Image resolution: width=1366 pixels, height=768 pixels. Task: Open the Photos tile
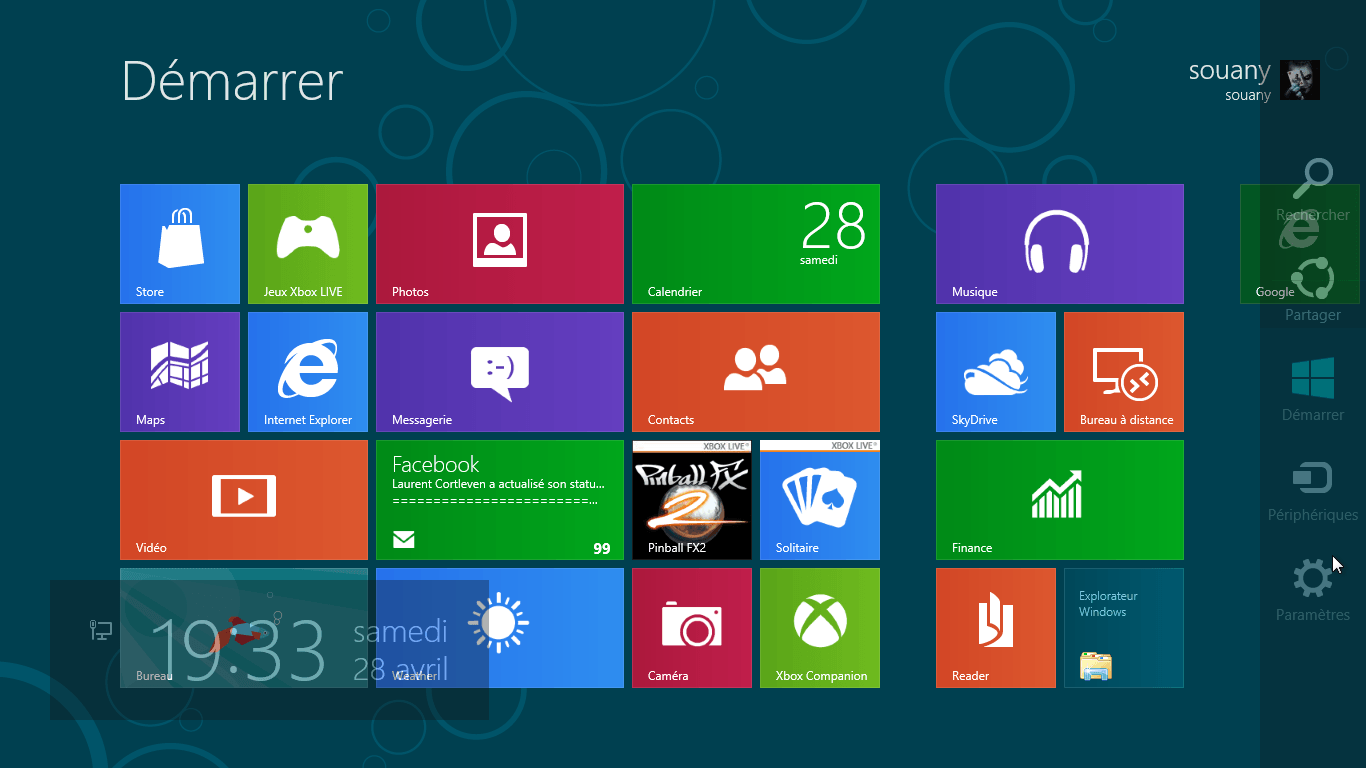(500, 244)
